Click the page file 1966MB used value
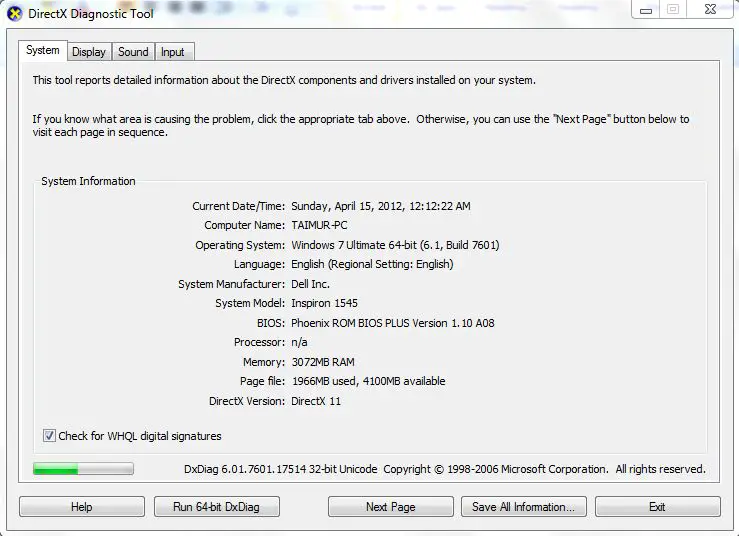 tap(369, 381)
